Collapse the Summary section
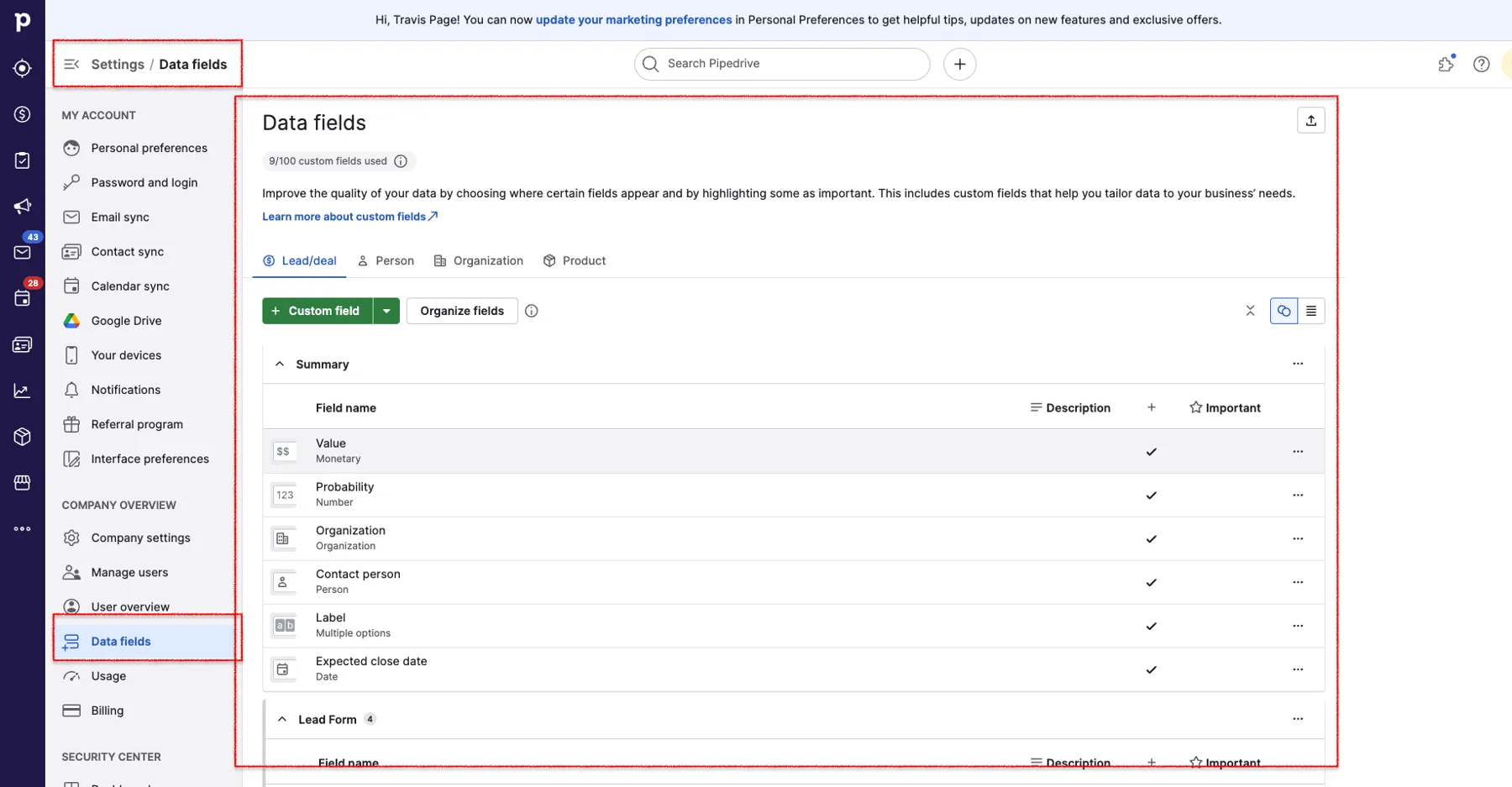Screen dimensions: 1512x787 pyautogui.click(x=280, y=365)
